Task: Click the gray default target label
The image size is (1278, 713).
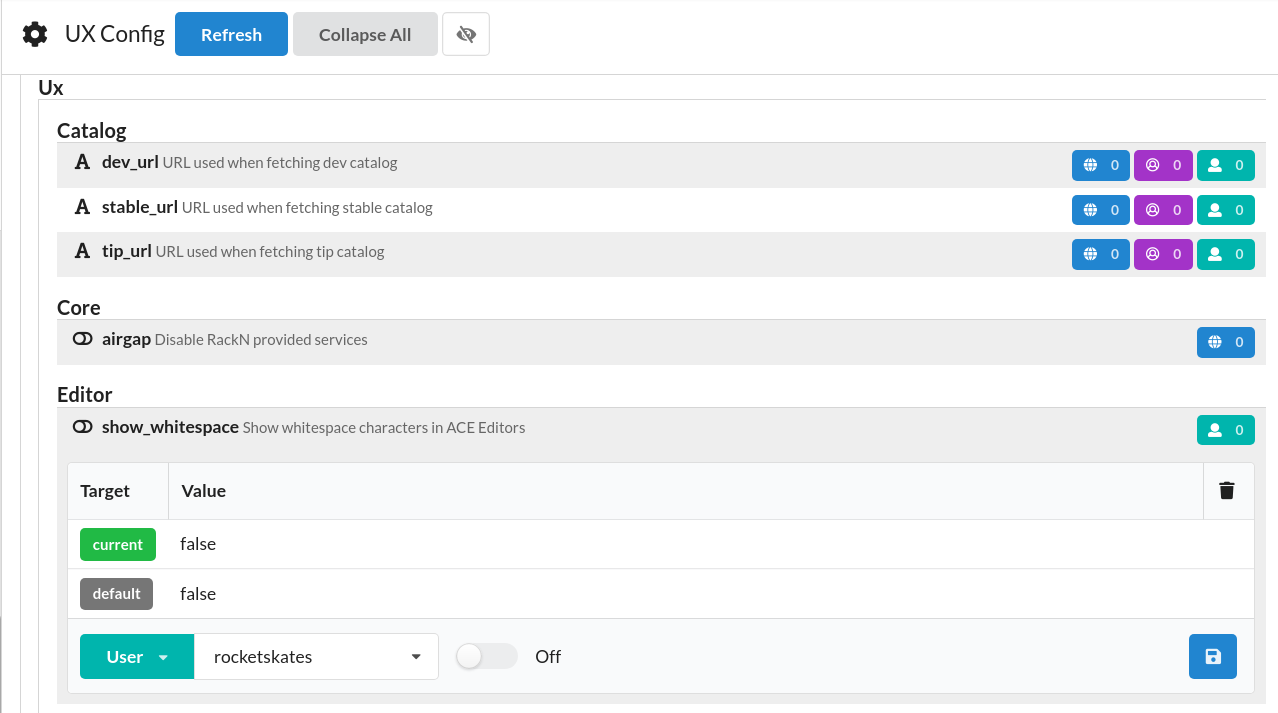Action: (x=117, y=594)
